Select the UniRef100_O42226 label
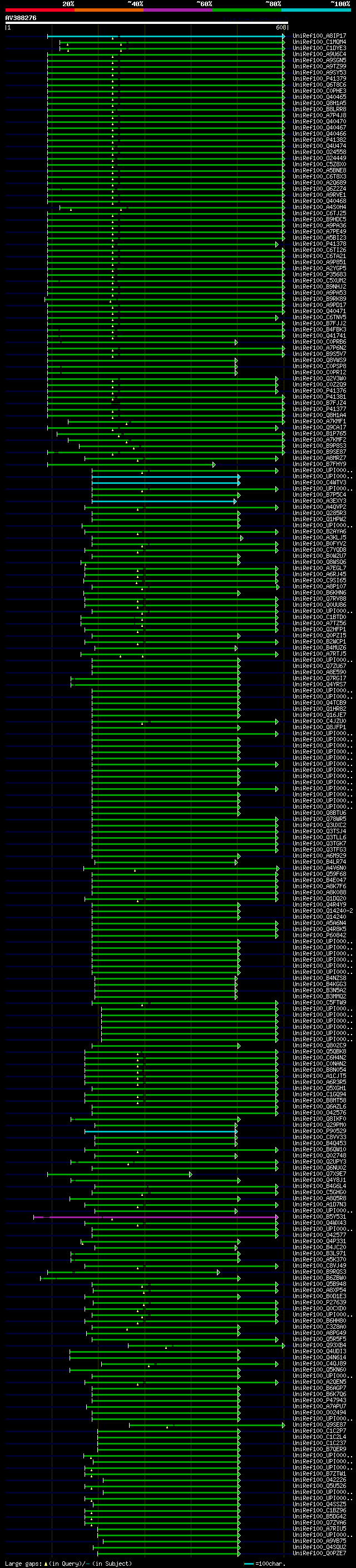The height and width of the screenshot is (1568, 356). point(319,1480)
